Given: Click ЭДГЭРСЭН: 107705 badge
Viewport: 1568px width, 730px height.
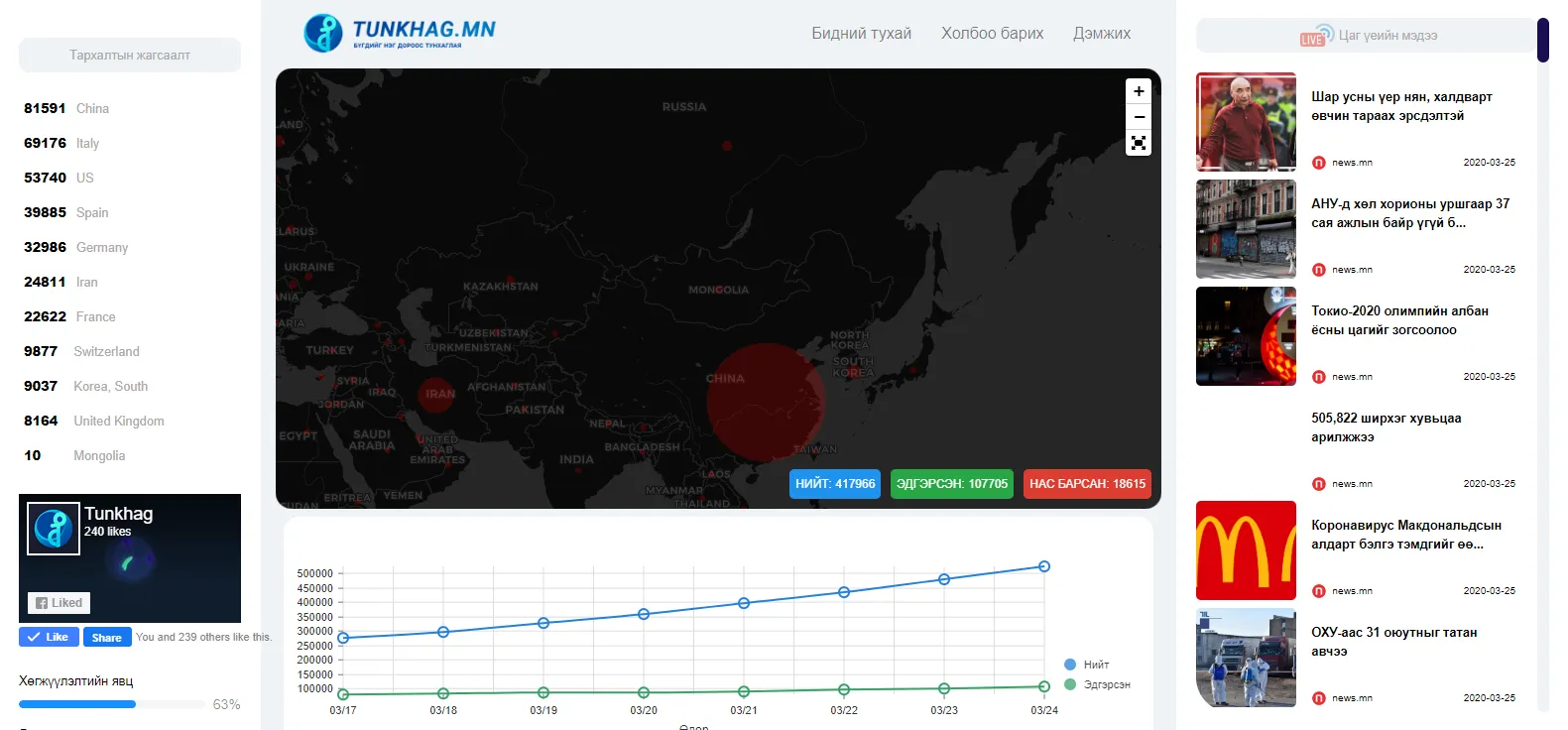Looking at the screenshot, I should coord(952,484).
